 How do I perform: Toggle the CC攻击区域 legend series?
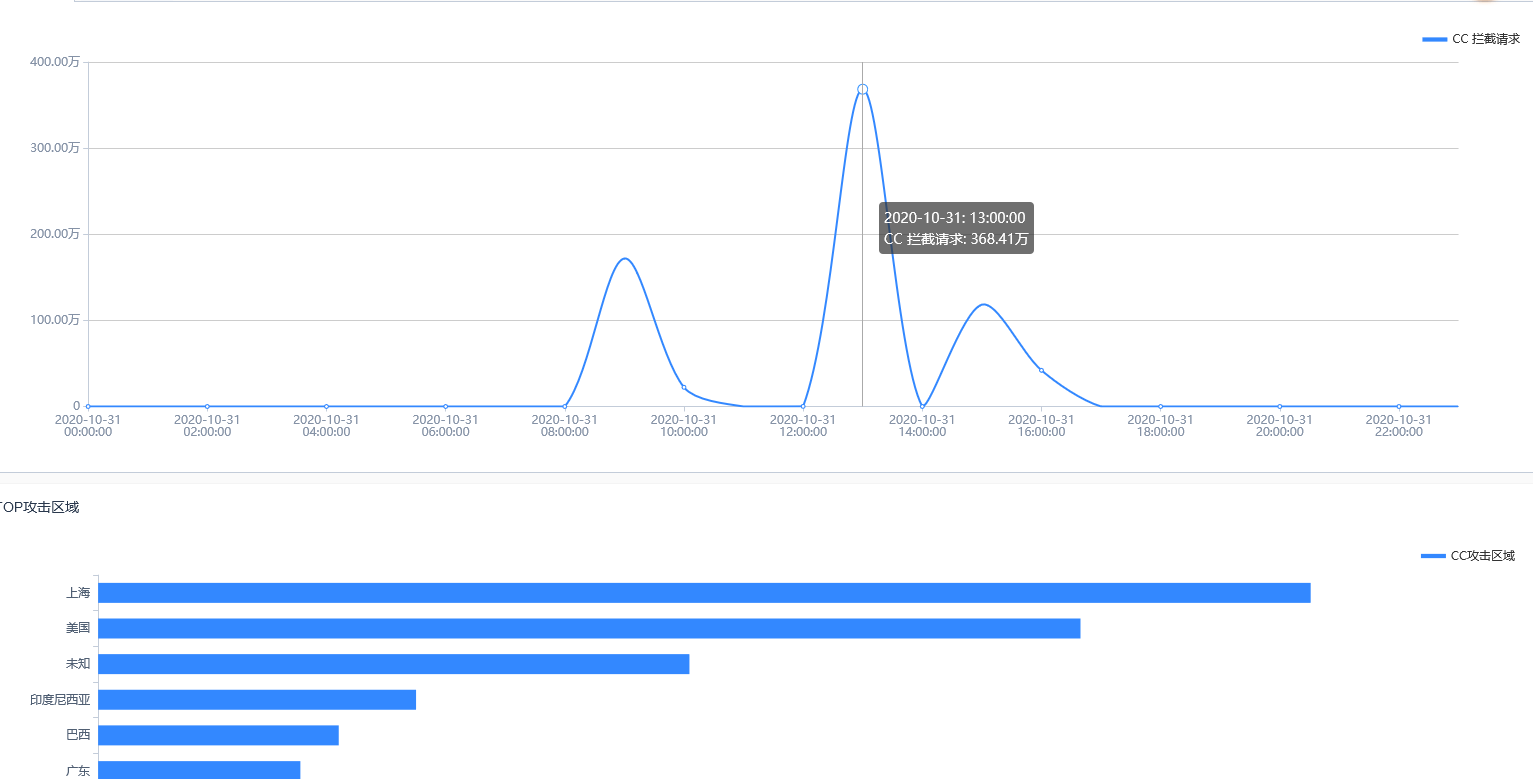coord(1468,556)
